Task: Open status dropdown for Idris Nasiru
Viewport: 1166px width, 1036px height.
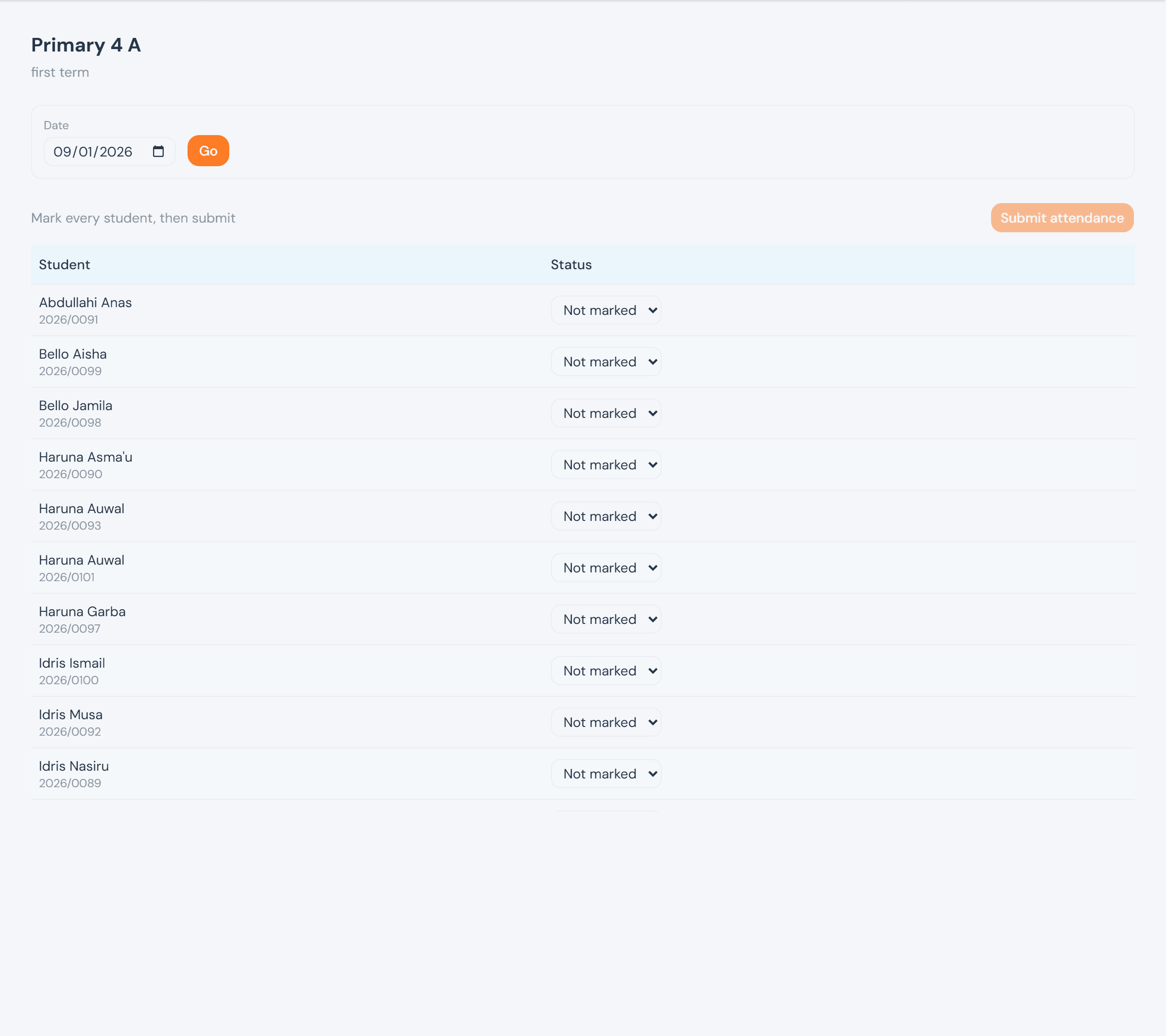Action: 606,774
